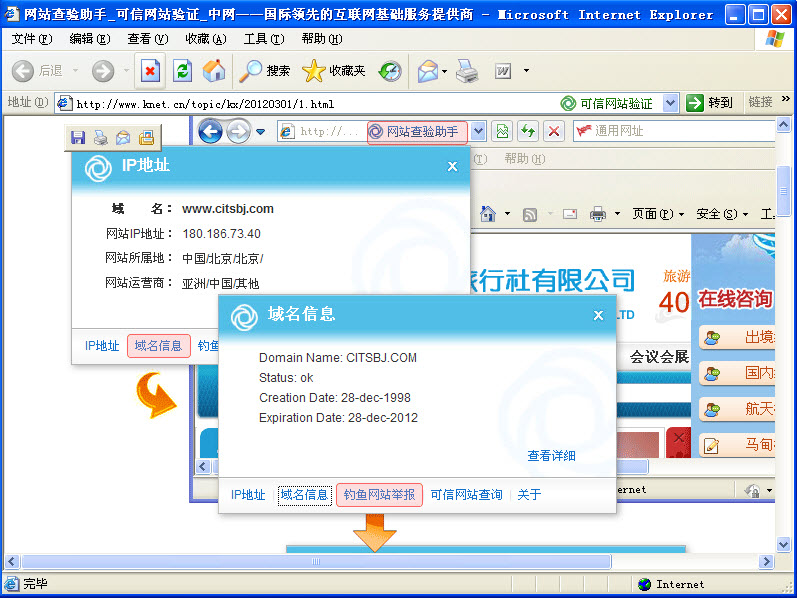Open the 帮助(H) menu
Viewport: 797px width, 598px height.
coord(322,39)
